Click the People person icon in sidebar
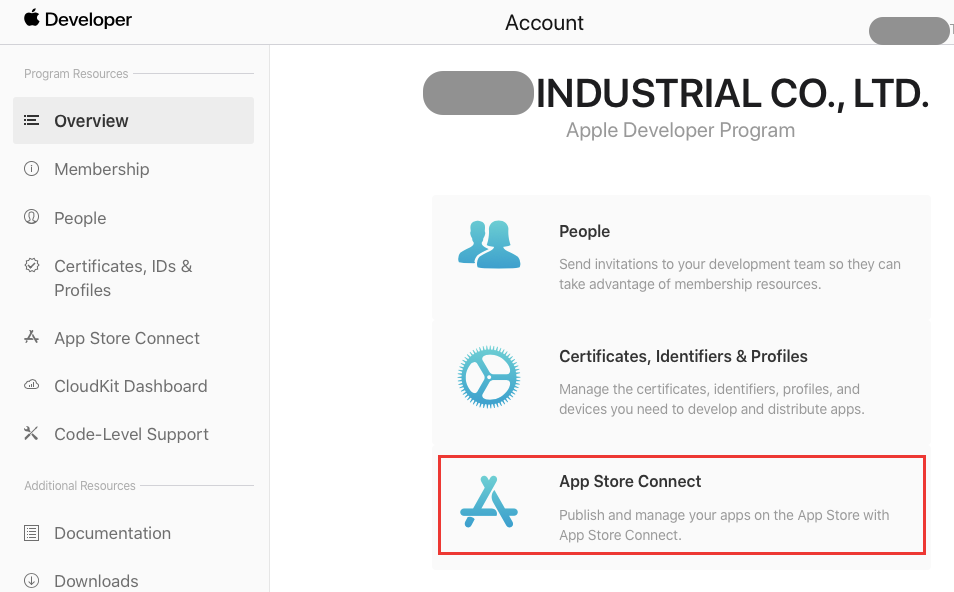This screenshot has height=592, width=954. pyautogui.click(x=31, y=217)
